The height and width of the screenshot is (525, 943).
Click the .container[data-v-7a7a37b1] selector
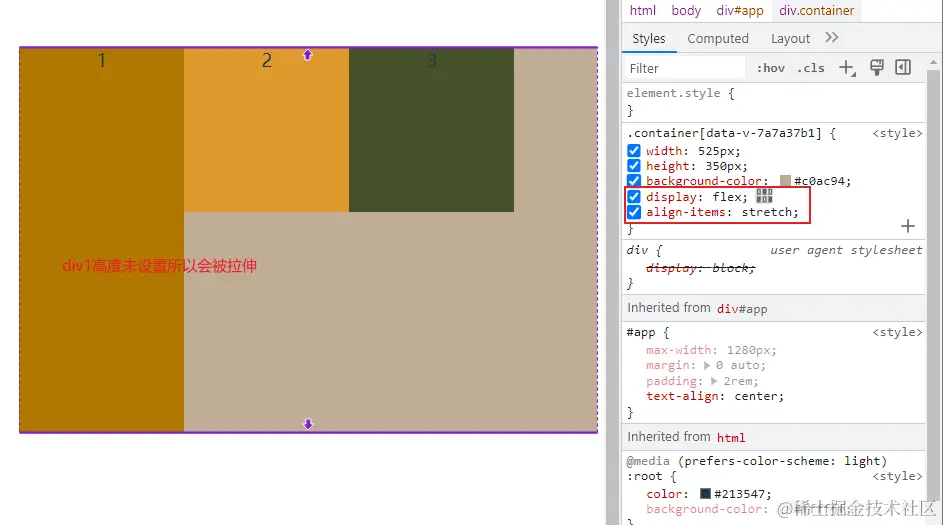(x=724, y=134)
